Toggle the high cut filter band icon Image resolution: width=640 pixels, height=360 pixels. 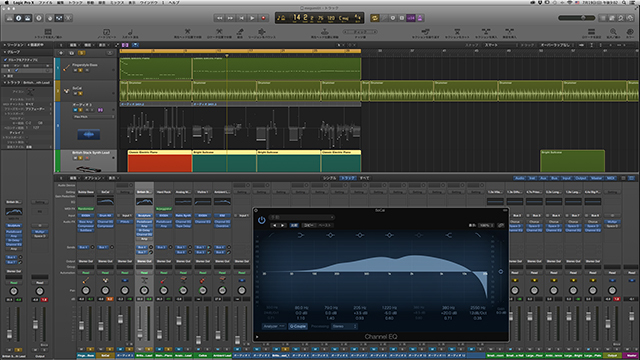tap(478, 235)
